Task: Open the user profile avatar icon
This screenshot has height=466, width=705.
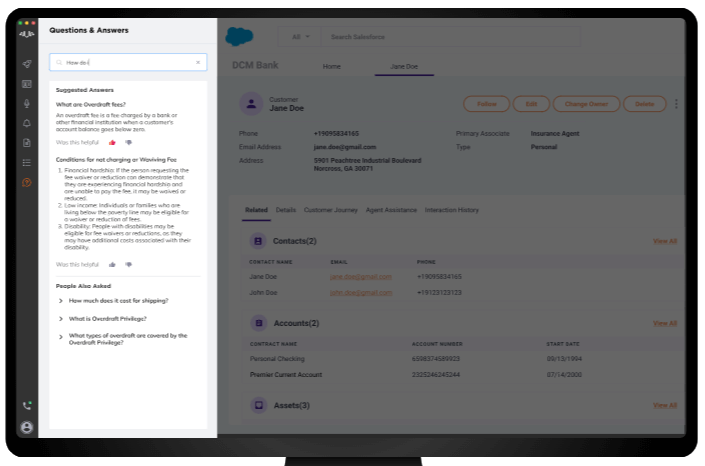Action: point(27,427)
